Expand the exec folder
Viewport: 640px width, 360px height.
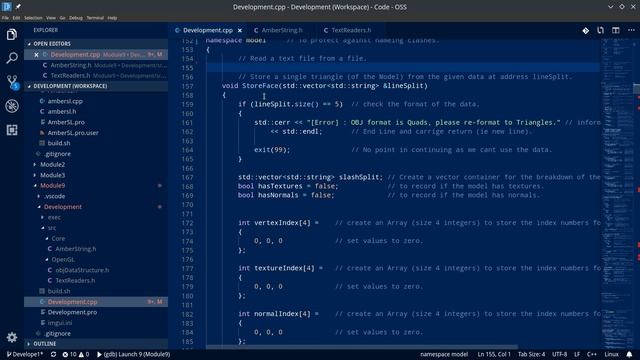click(x=96, y=218)
